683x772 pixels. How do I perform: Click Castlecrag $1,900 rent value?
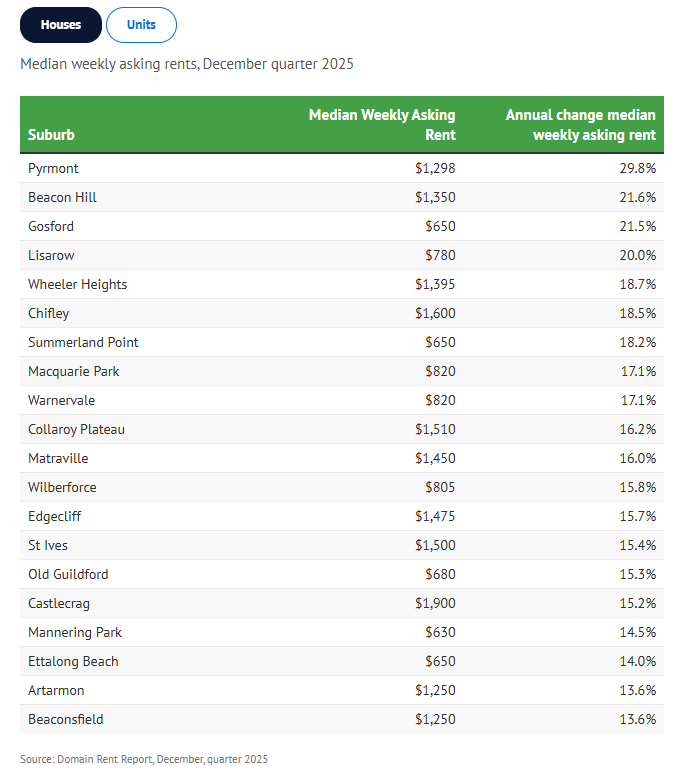(x=435, y=603)
